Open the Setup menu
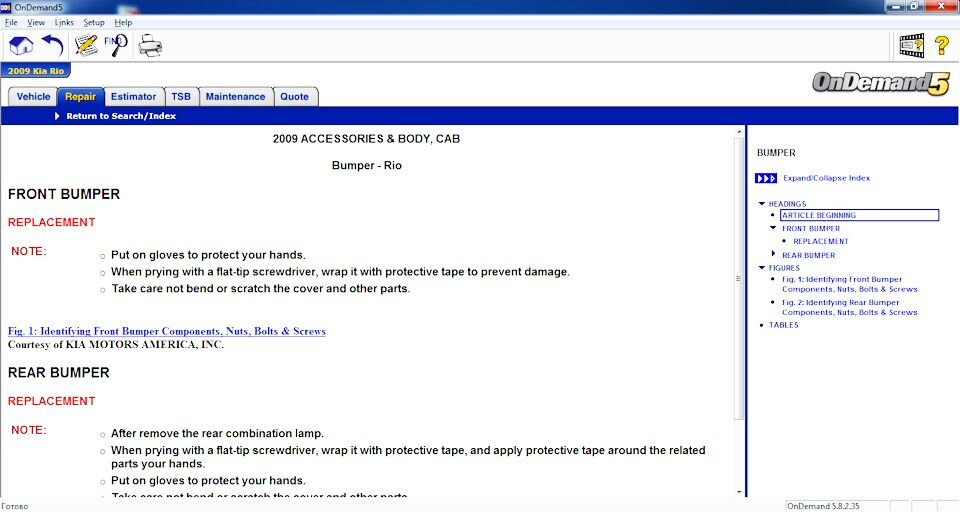The height and width of the screenshot is (512, 960). (94, 23)
